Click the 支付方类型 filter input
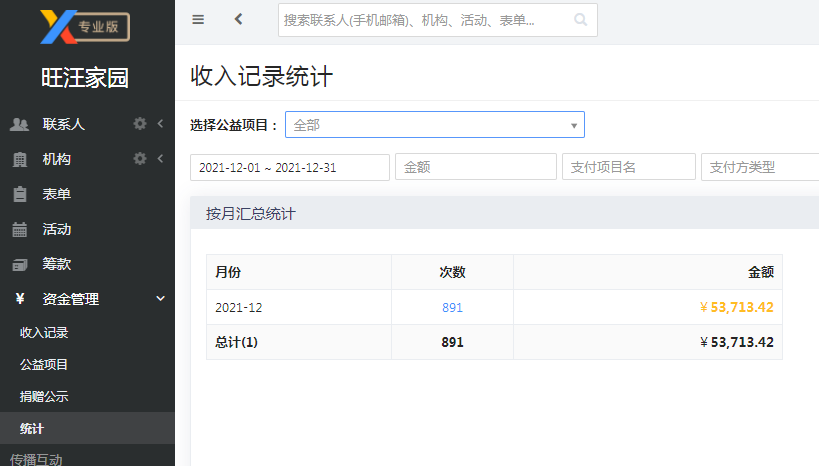The image size is (819, 466). 760,167
